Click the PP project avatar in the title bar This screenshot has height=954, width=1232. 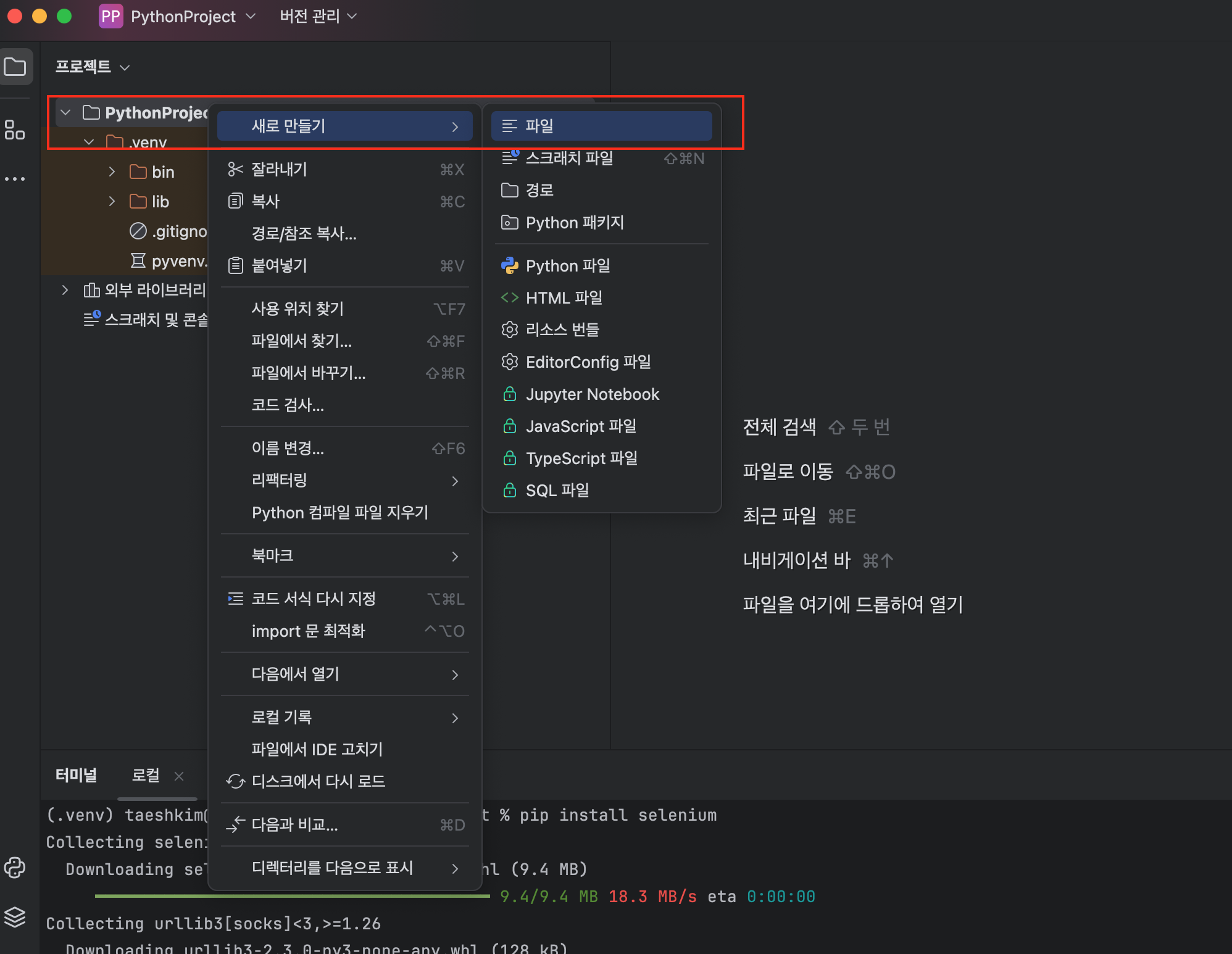(110, 16)
